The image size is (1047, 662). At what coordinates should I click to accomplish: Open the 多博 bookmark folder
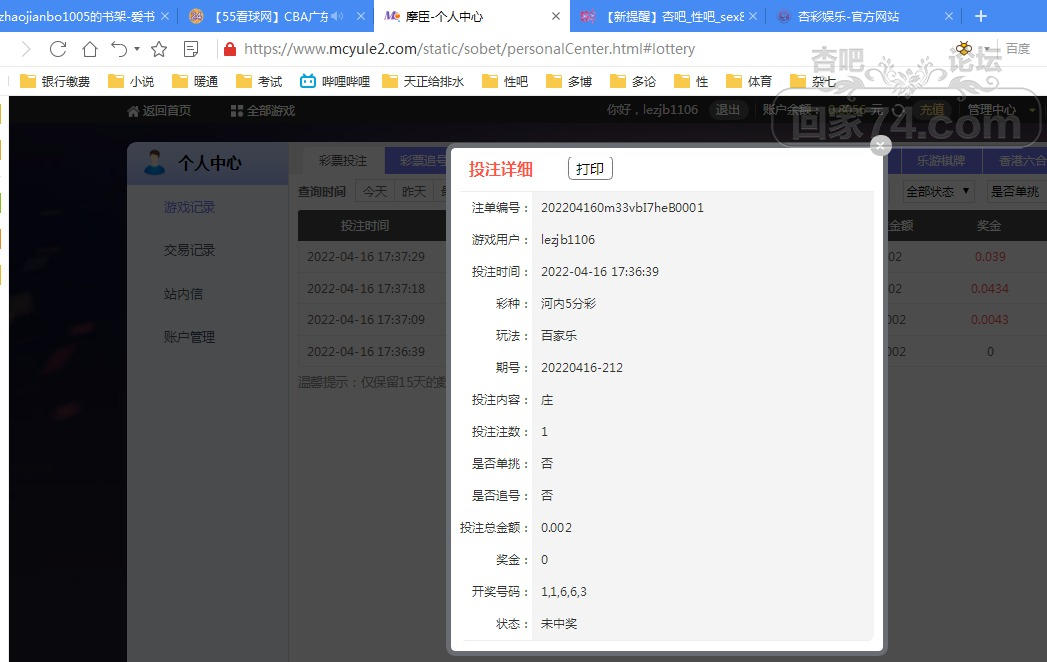pyautogui.click(x=569, y=81)
